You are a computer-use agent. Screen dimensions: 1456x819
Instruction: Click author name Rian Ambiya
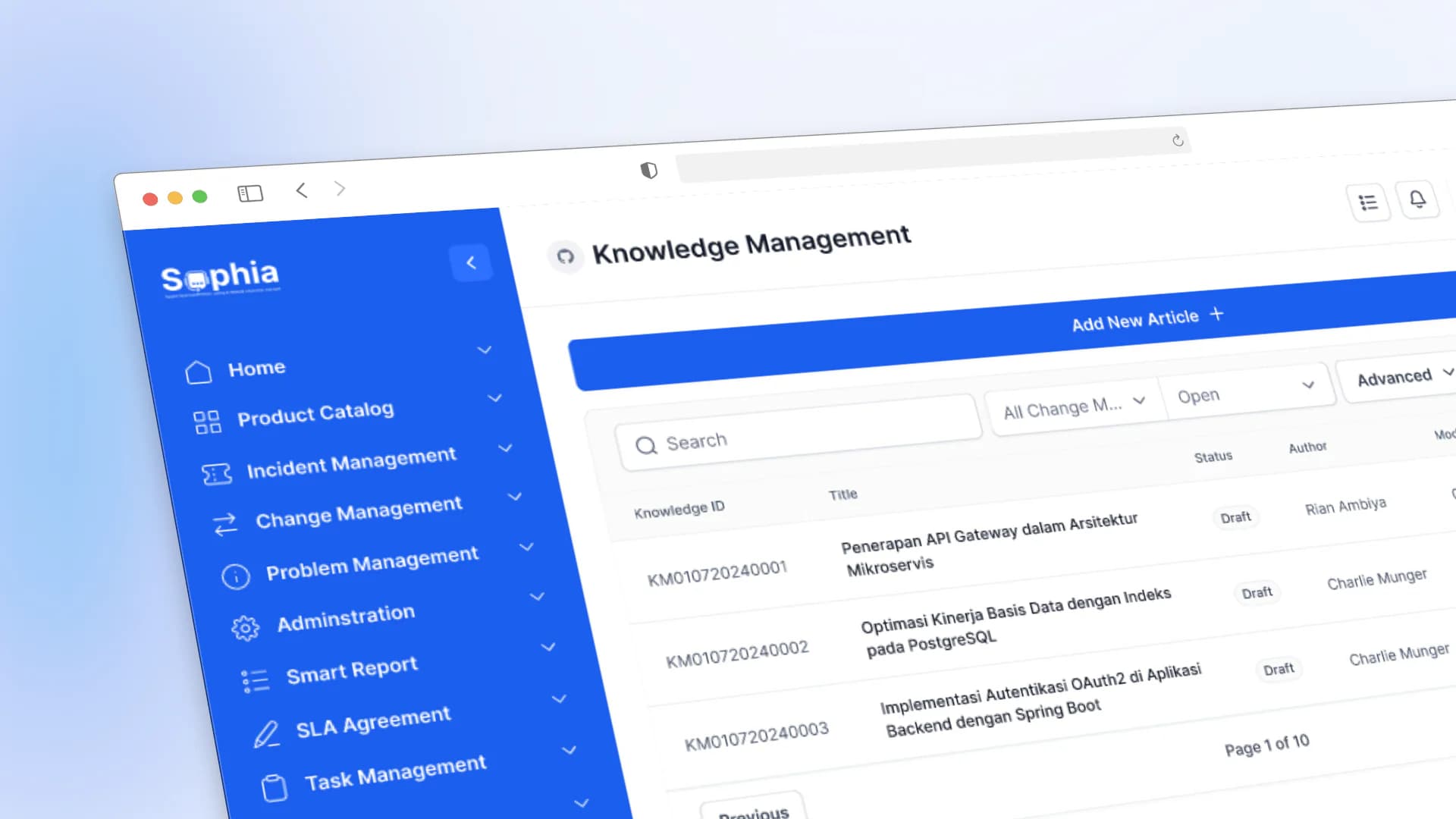pyautogui.click(x=1345, y=507)
